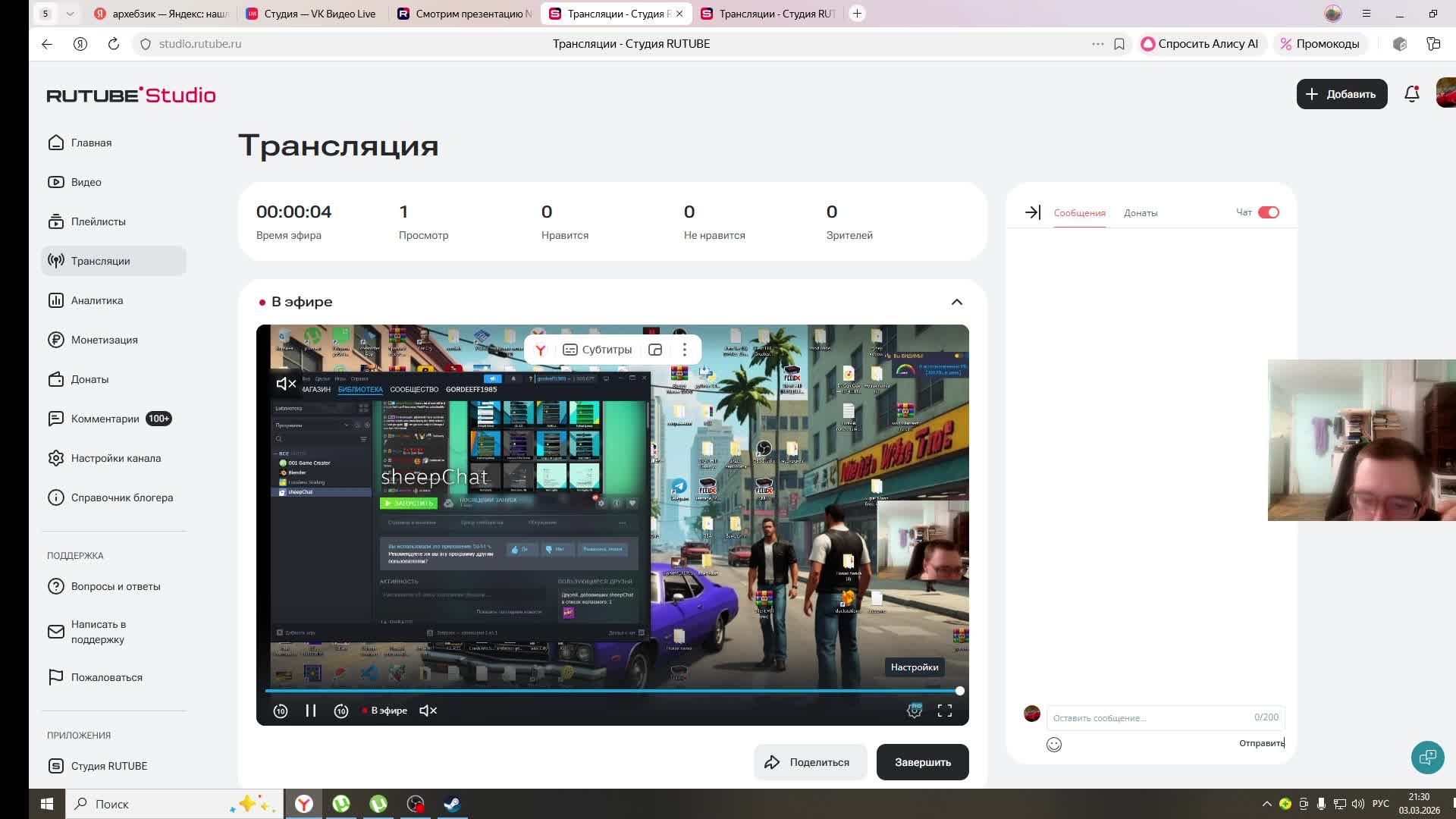Toggle the Чат switch off
This screenshot has height=819, width=1456.
click(x=1268, y=212)
